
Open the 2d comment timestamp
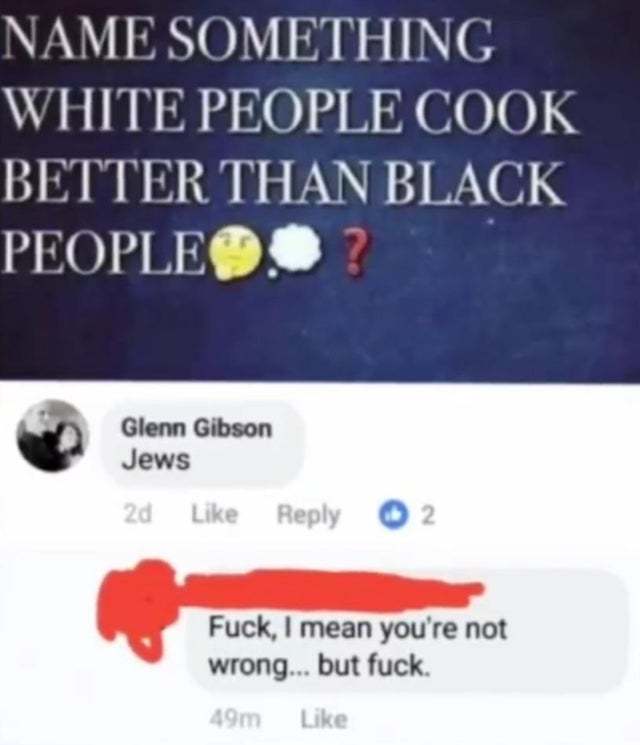click(x=137, y=515)
